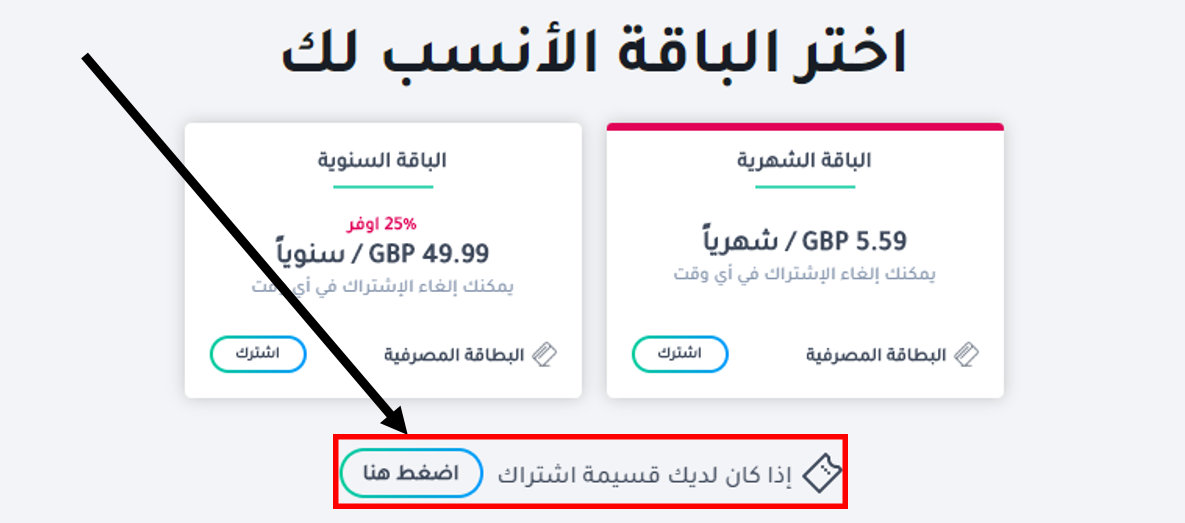Click cancel-anytime note under annual price
1185x523 pixels.
point(382,286)
